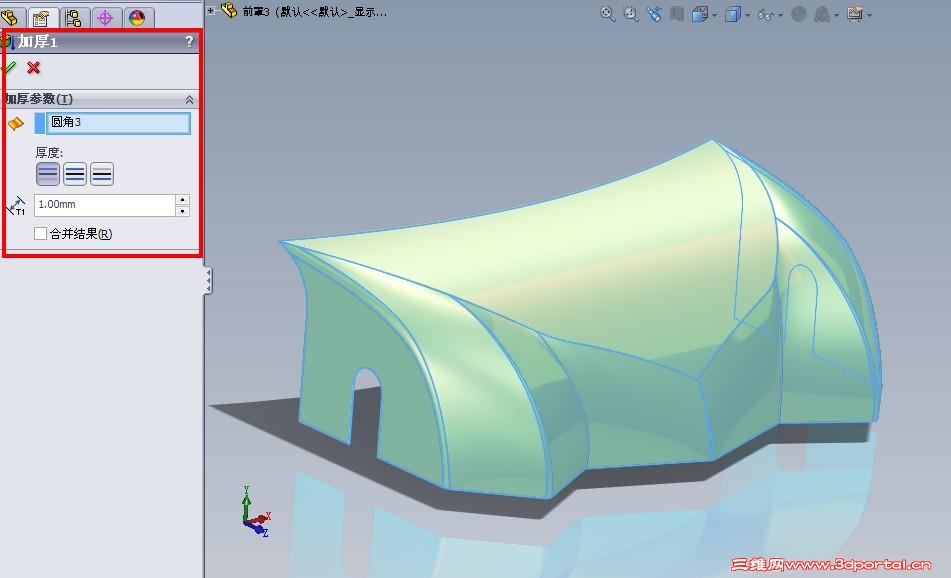Decrease thickness with the down spinner

coord(183,211)
